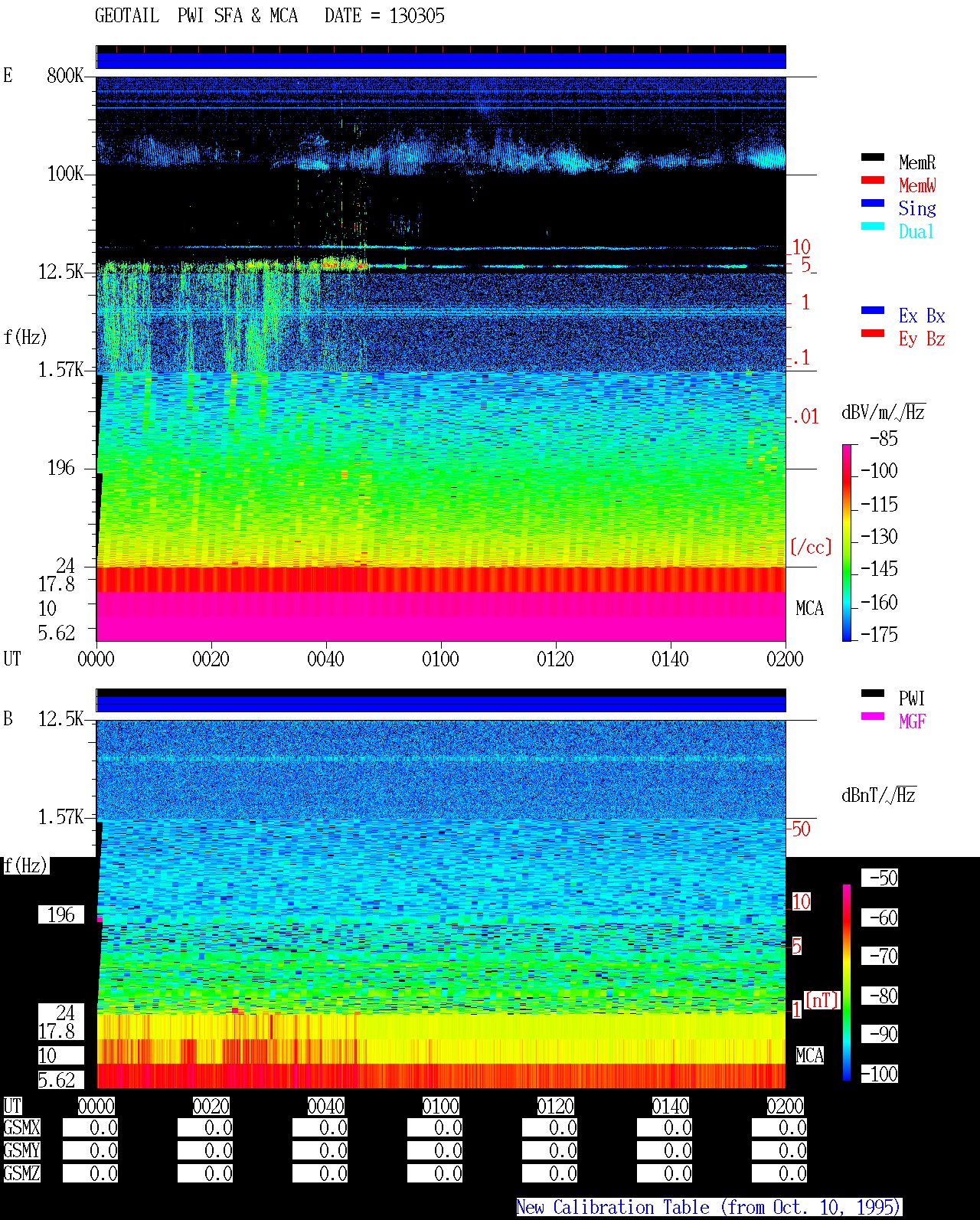Click the red '50' label beside the B panel
980x1220 pixels.
(x=801, y=829)
